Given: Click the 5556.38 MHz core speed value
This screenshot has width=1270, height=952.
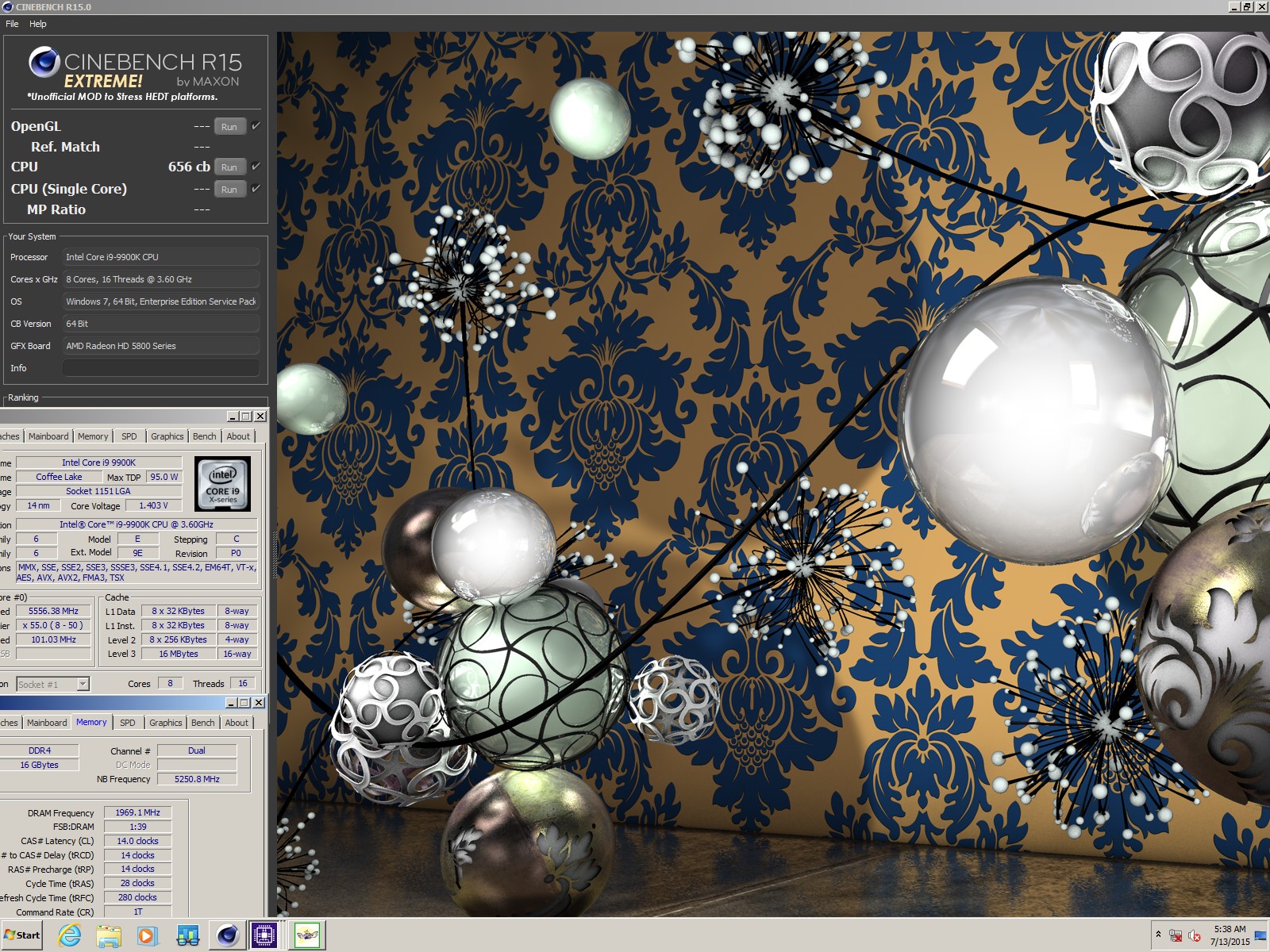Looking at the screenshot, I should (53, 611).
